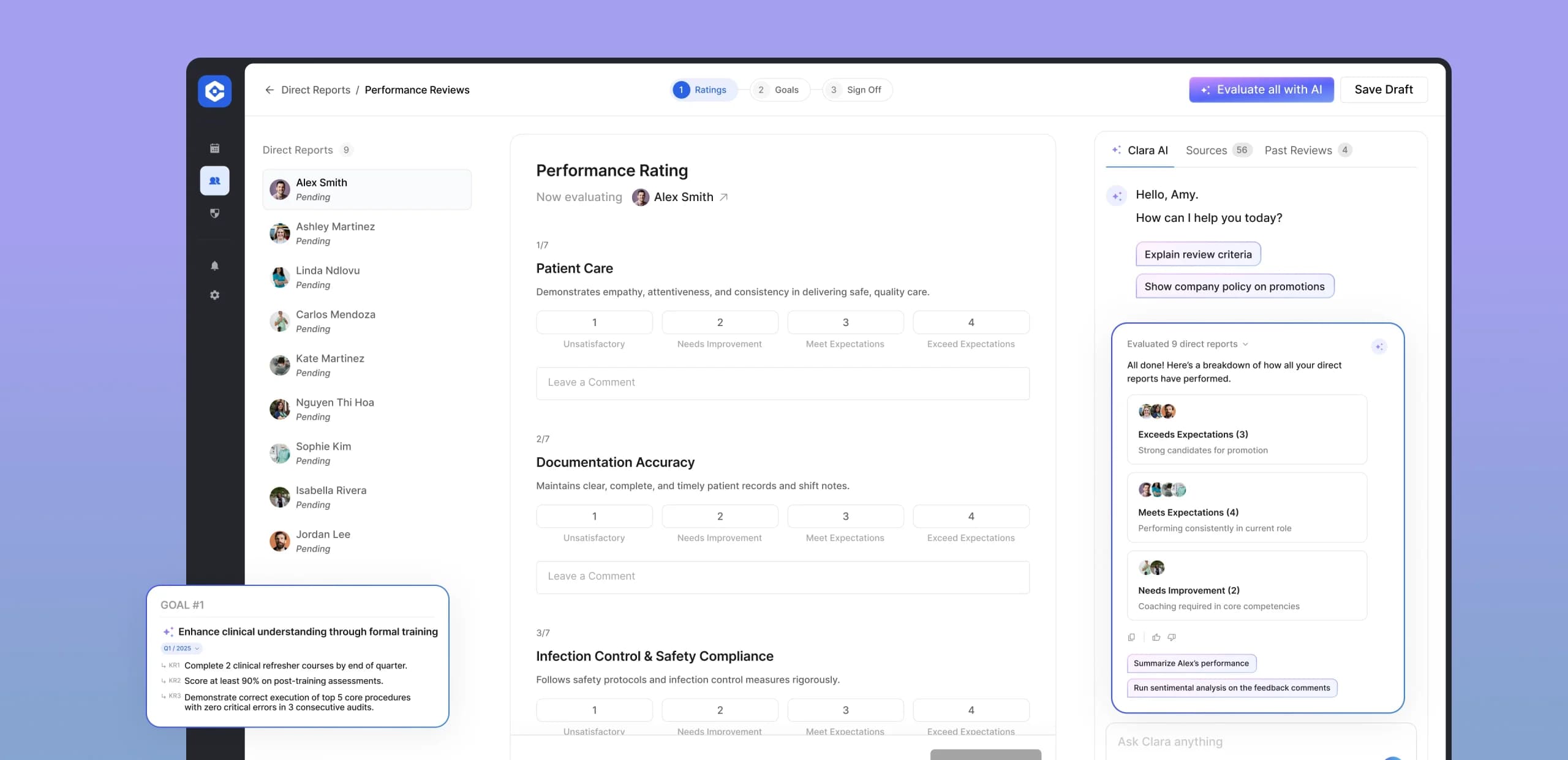
Task: Rate Patient Care as 1 Unsatisfactory
Action: pyautogui.click(x=594, y=322)
